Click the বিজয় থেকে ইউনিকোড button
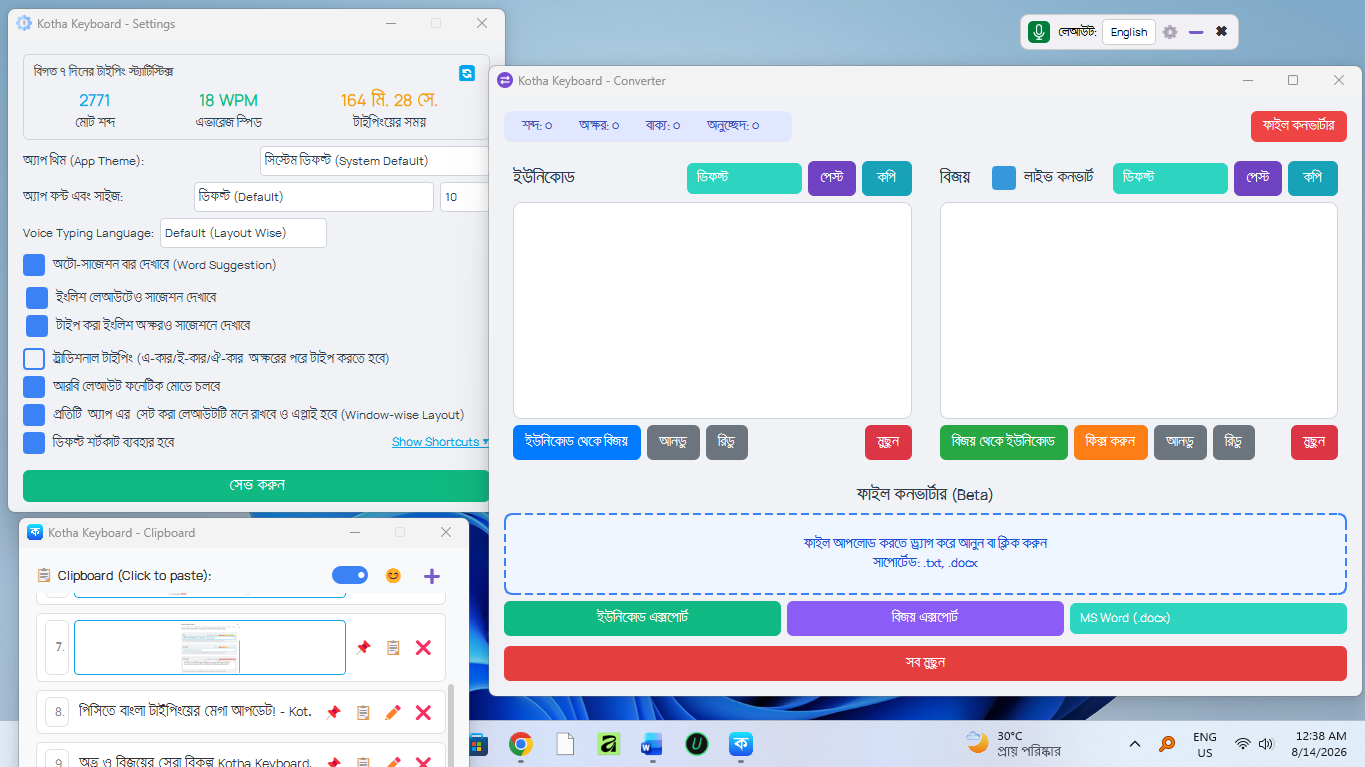The image size is (1365, 767). tap(1004, 443)
